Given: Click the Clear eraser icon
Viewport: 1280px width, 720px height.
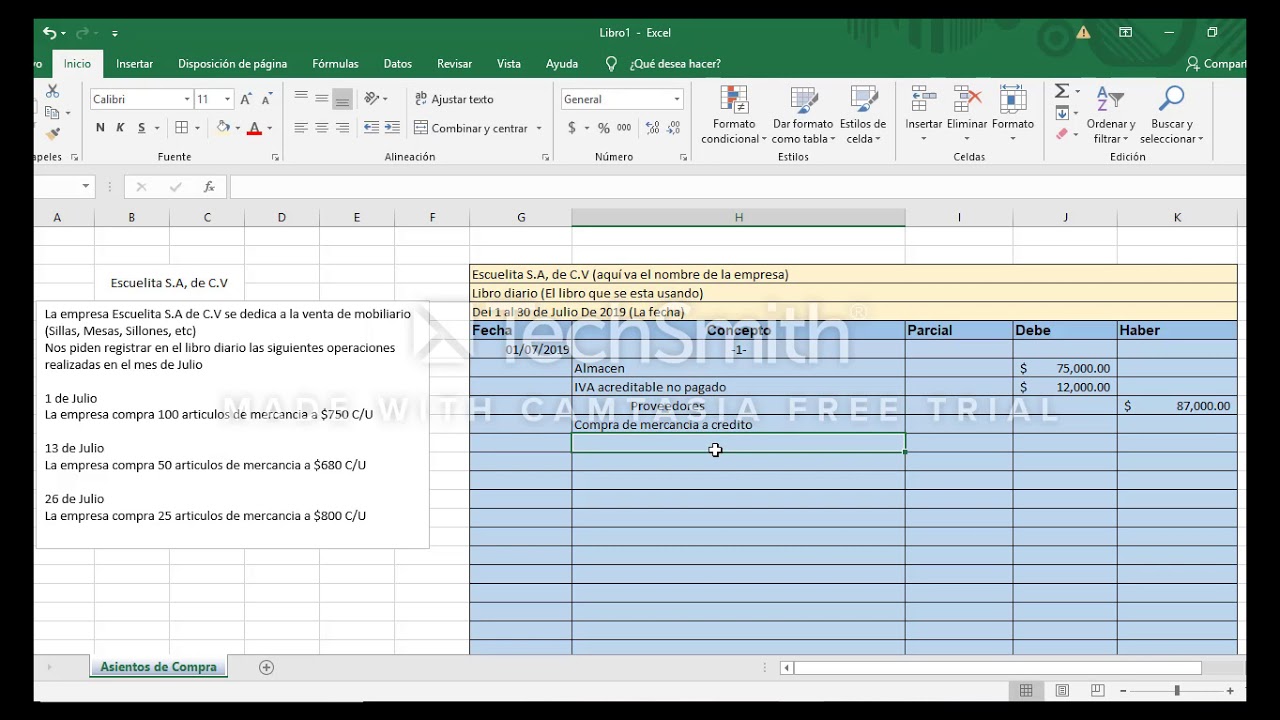Looking at the screenshot, I should (x=1062, y=134).
